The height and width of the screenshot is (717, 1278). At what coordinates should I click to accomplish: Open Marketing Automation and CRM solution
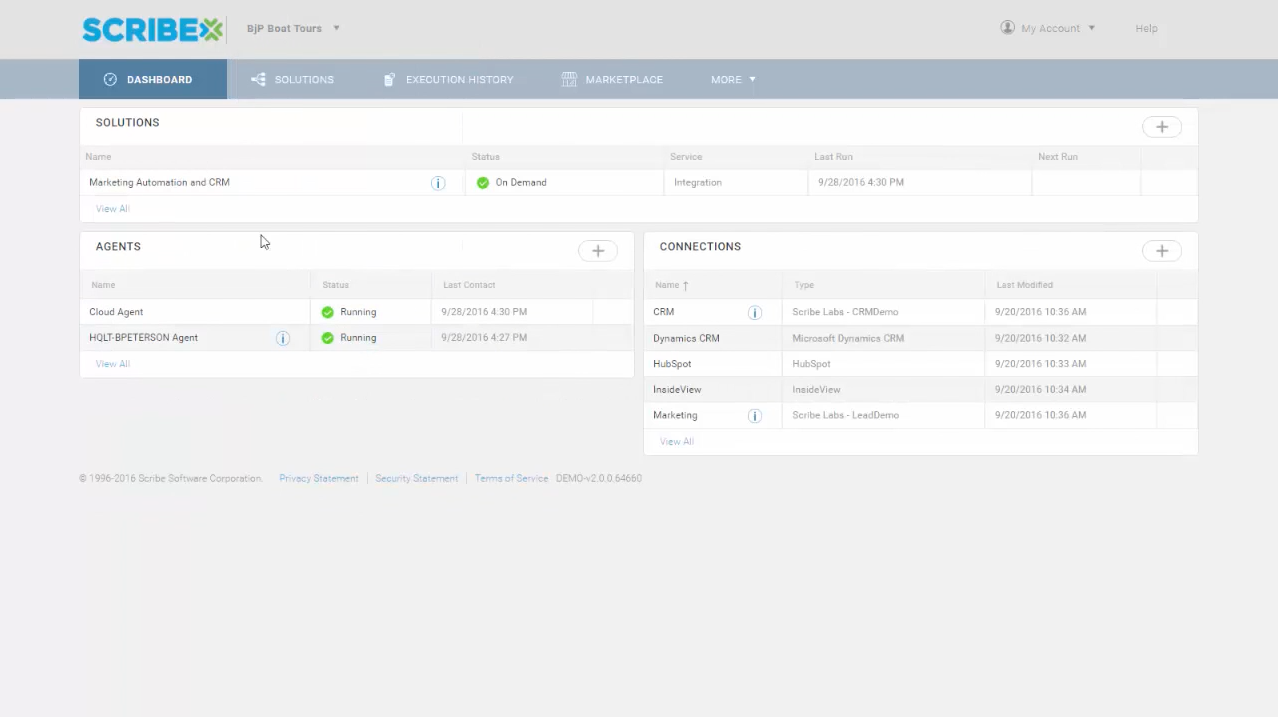(x=159, y=182)
